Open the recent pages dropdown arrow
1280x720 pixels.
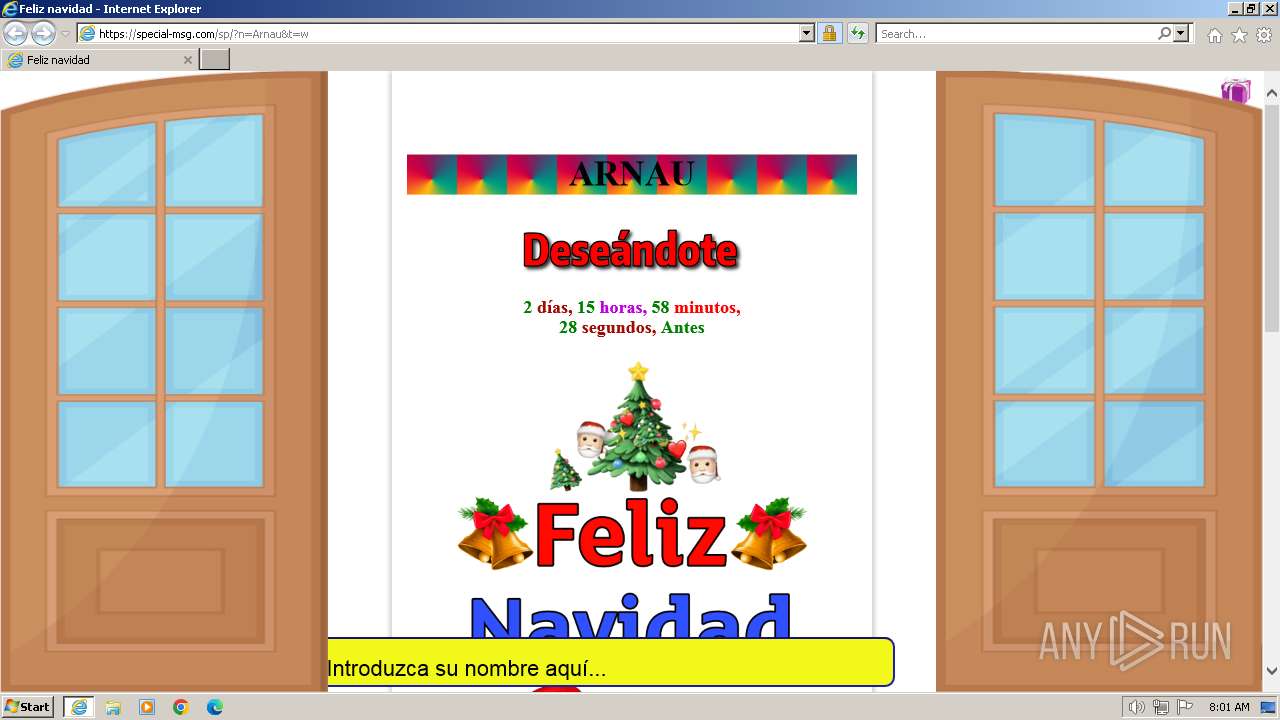tap(65, 34)
